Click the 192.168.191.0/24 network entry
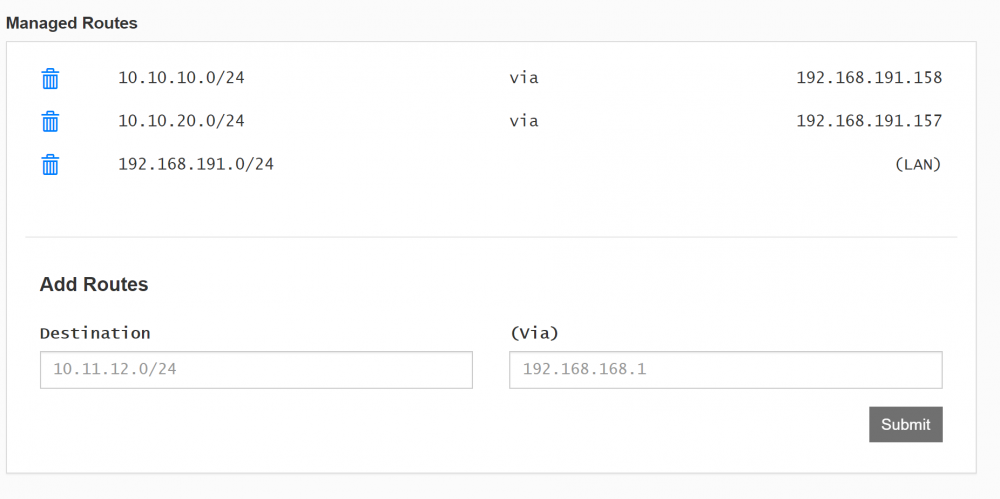 pos(196,164)
